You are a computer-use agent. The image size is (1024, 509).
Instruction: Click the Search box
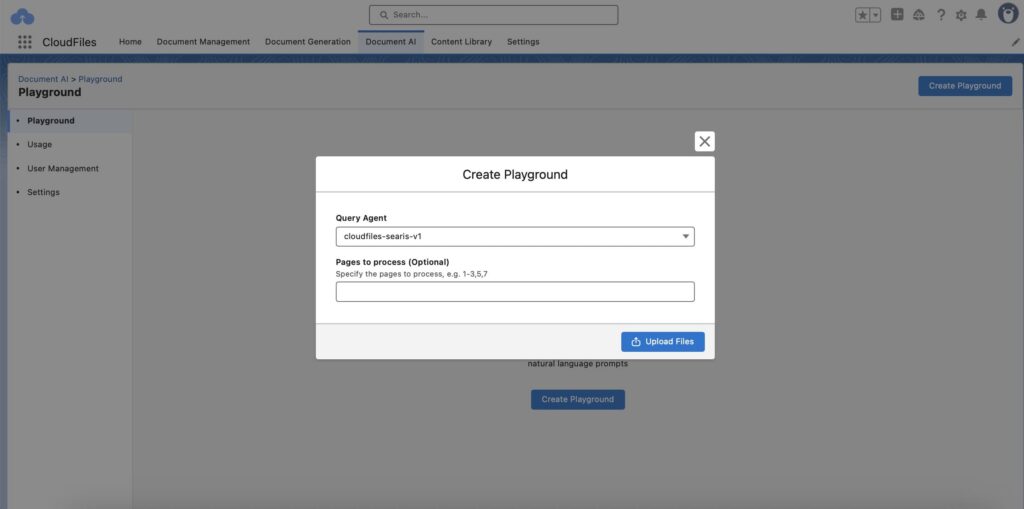point(493,15)
